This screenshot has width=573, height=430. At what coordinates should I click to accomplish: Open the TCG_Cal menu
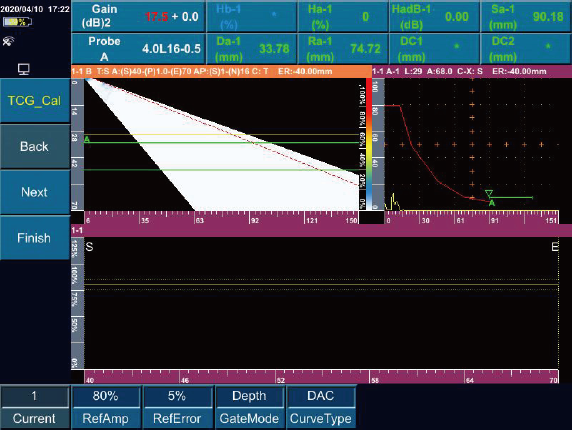point(35,100)
